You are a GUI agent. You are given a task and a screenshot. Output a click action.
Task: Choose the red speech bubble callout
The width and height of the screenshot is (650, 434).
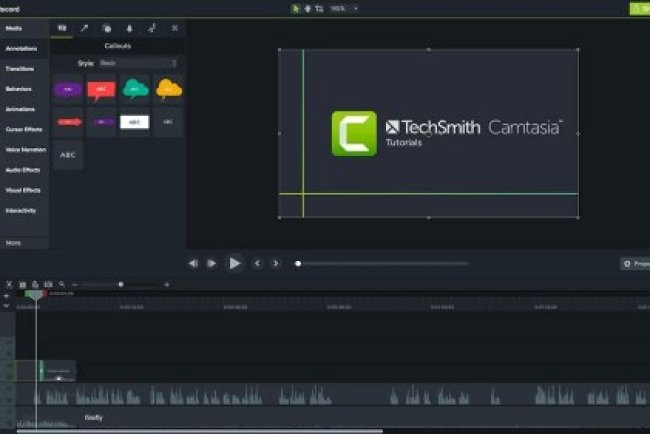click(101, 90)
